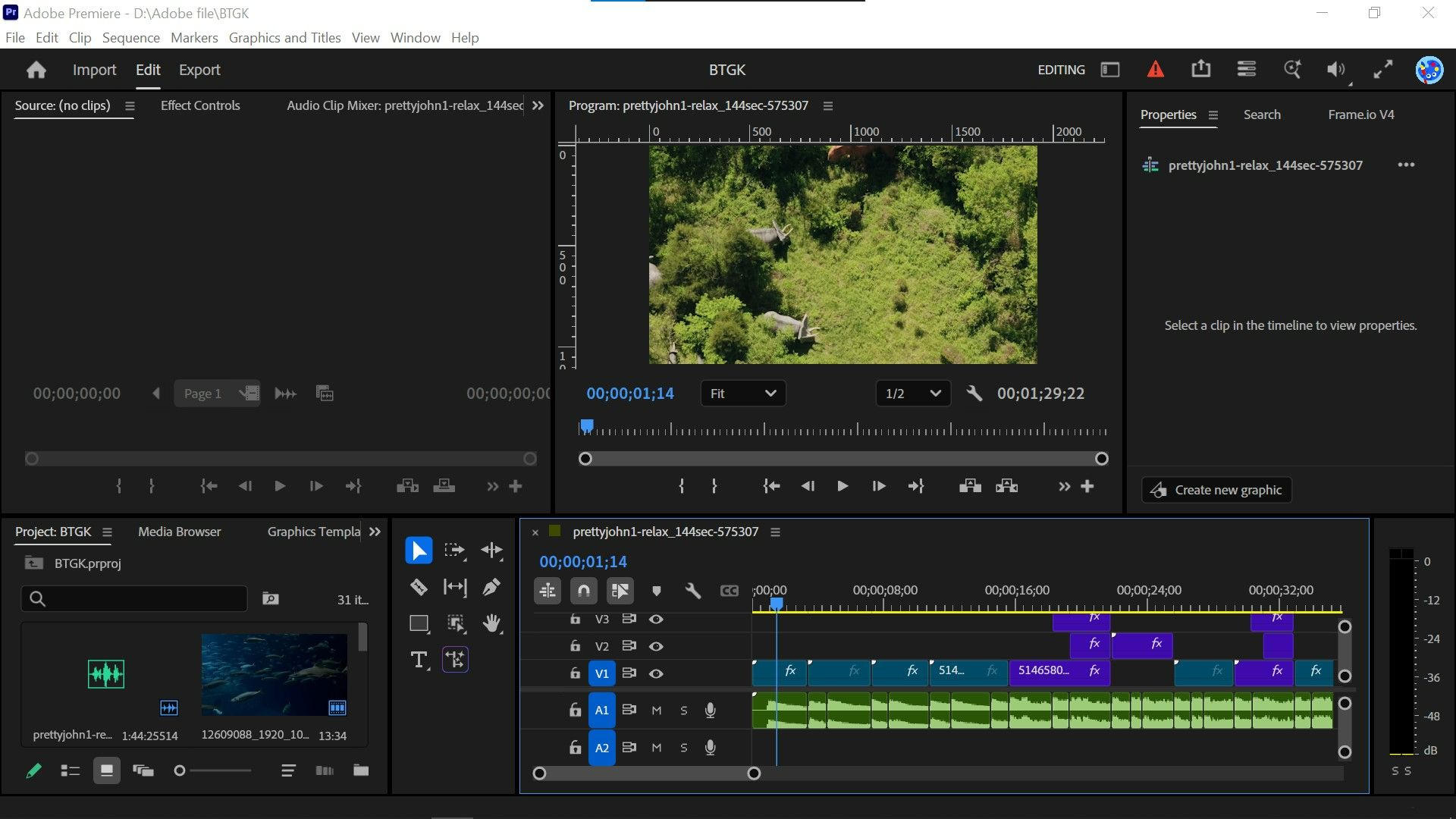
Task: Select the Ripple Edit tool
Action: pyautogui.click(x=491, y=551)
